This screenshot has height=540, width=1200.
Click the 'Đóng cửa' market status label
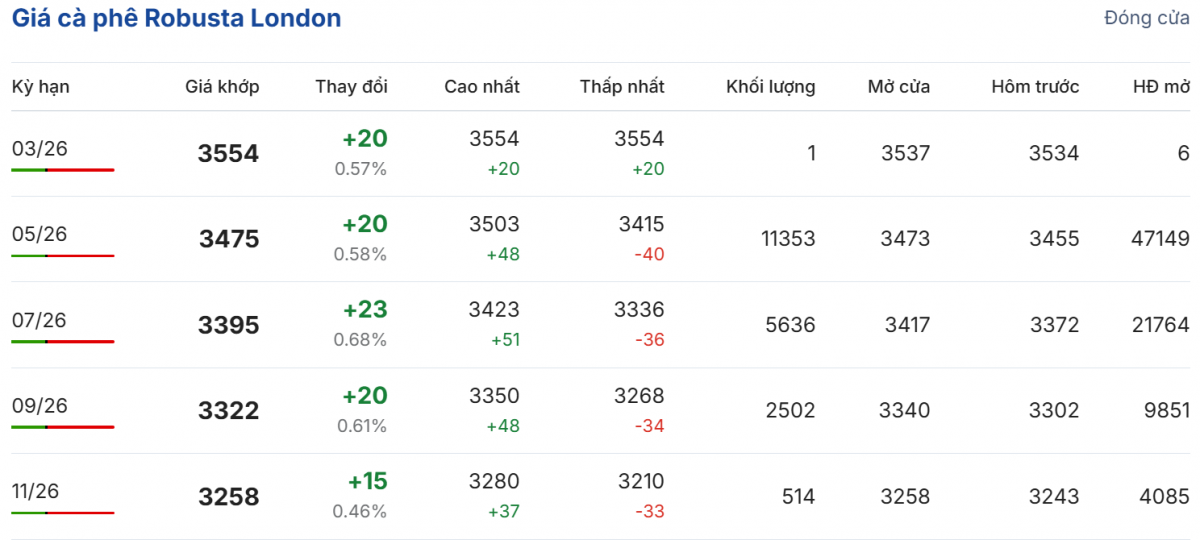point(1146,18)
